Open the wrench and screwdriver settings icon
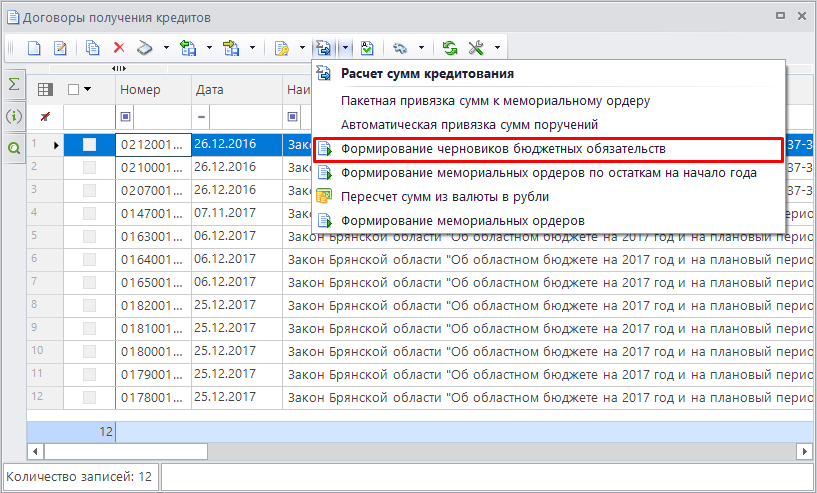This screenshot has width=817, height=493. click(x=477, y=47)
